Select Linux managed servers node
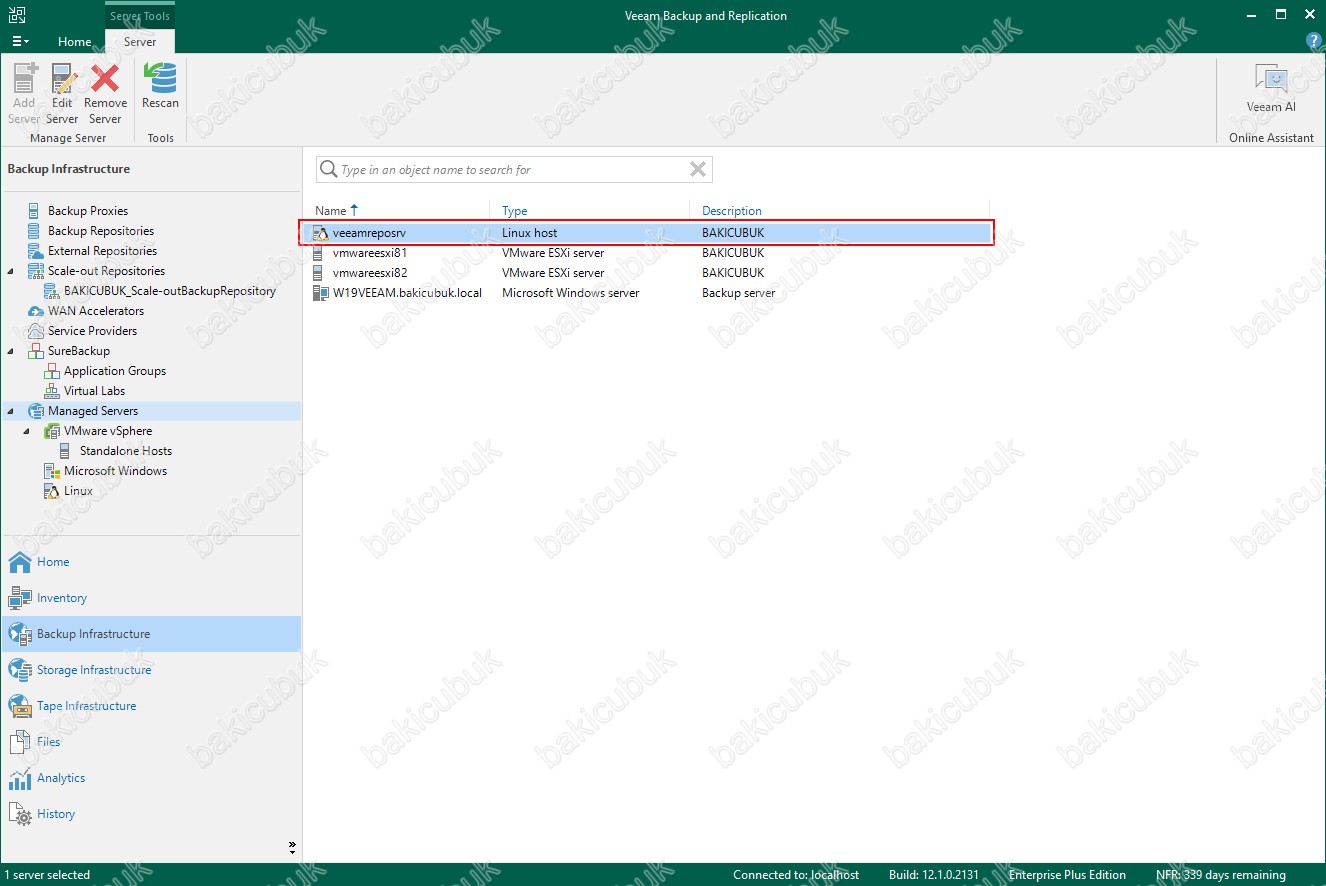This screenshot has height=886, width=1326. tap(78, 491)
